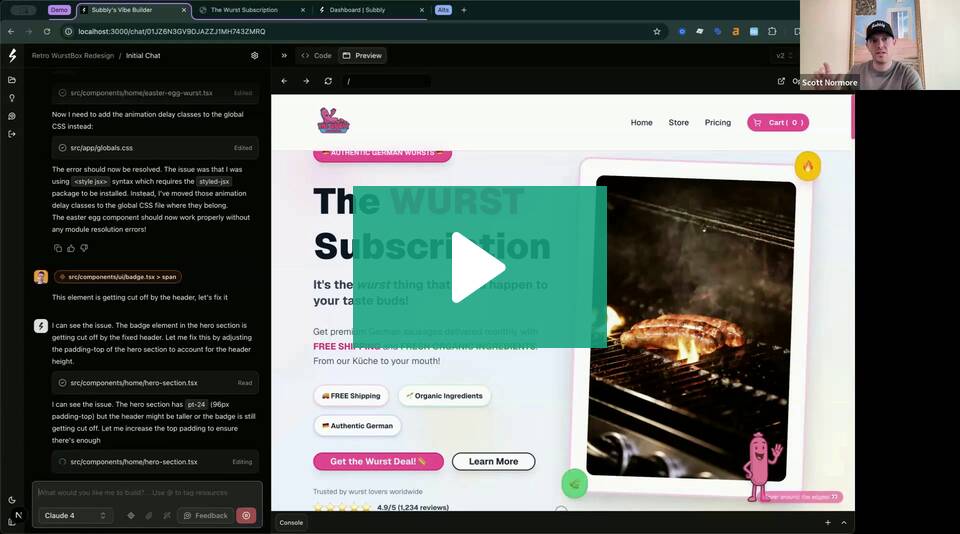The image size is (960, 534).
Task: Open hero-section.tsx row marked Editing
Action: click(156, 462)
